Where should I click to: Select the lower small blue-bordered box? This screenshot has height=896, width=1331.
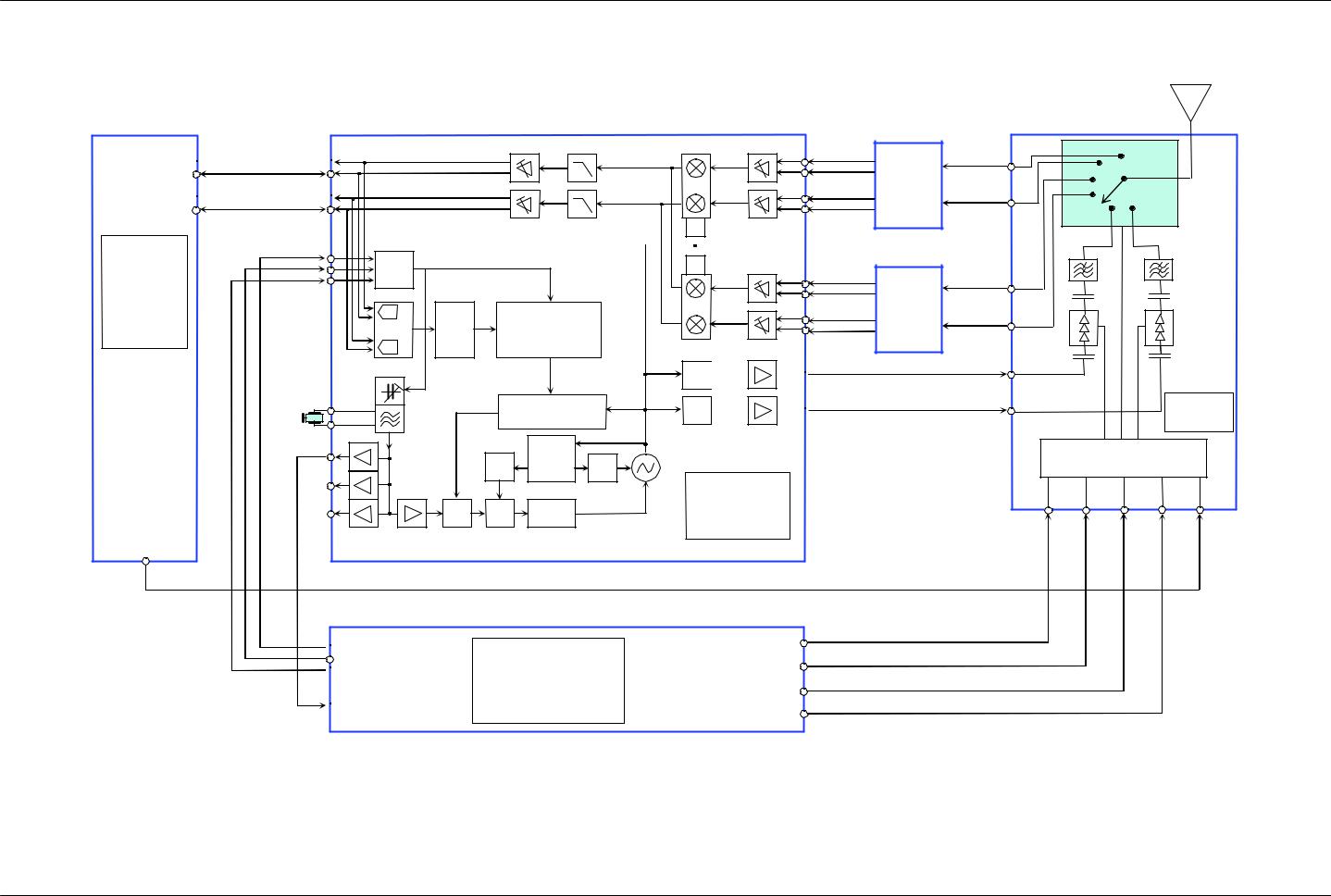coord(909,309)
